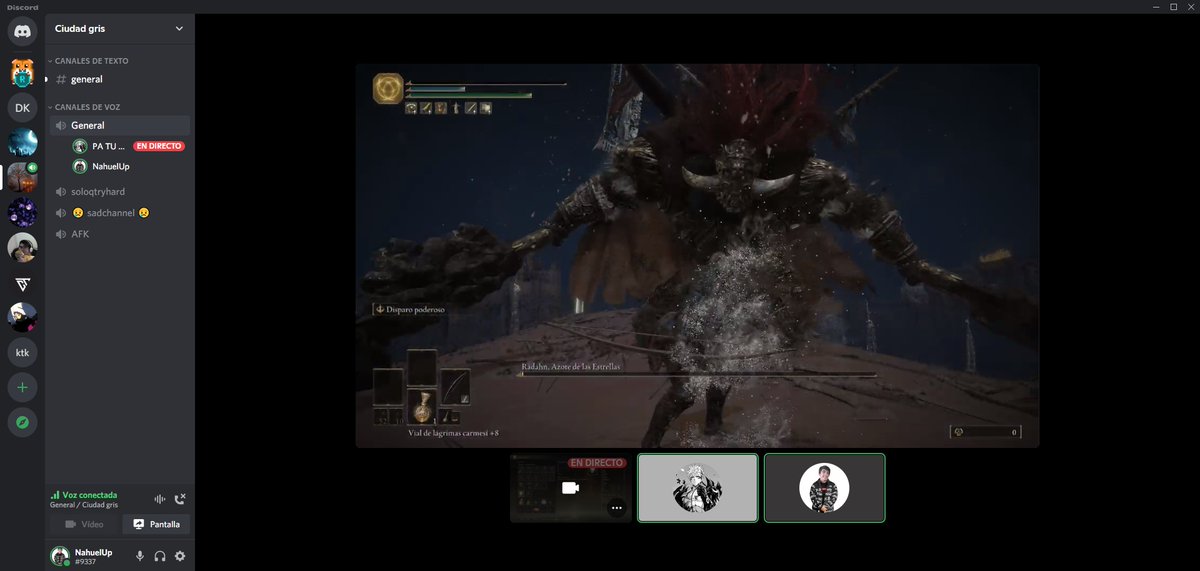Minimize the Discord window
Screen dimensions: 1200x571
coord(1157,6)
